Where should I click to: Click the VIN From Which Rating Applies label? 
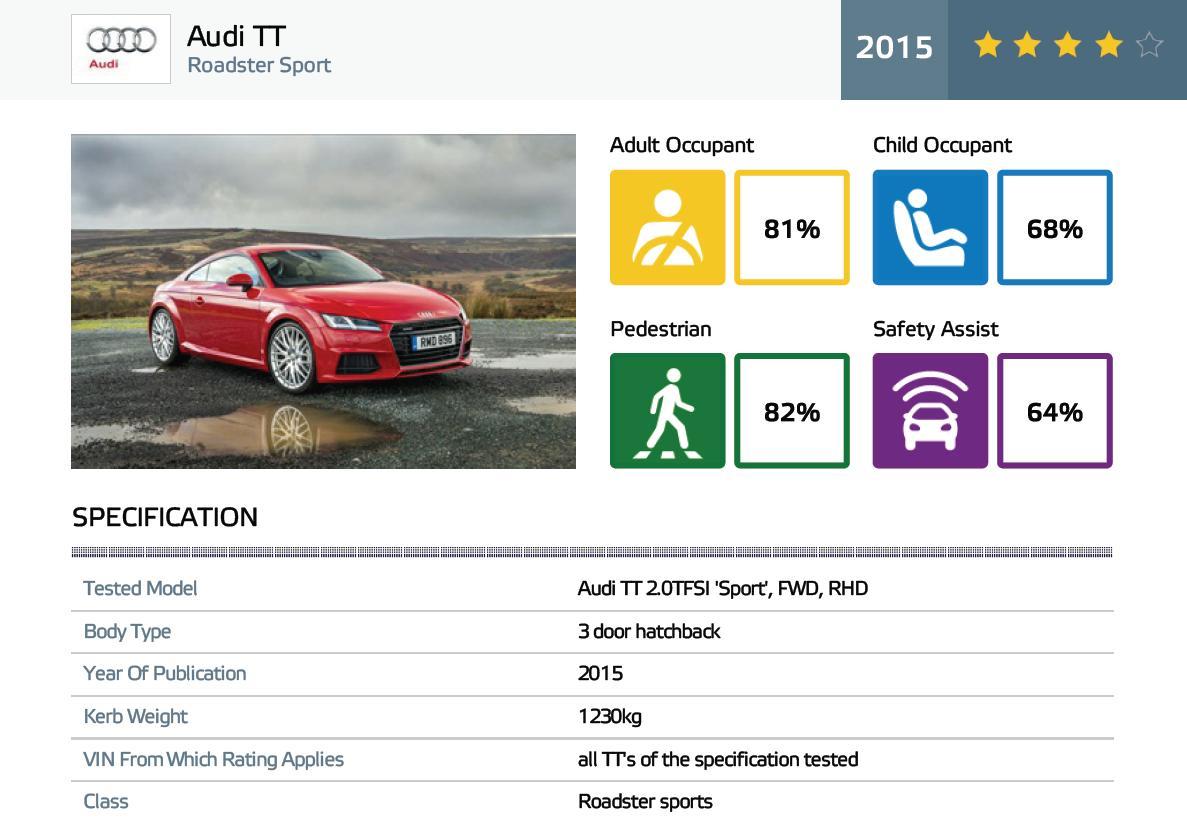(213, 759)
